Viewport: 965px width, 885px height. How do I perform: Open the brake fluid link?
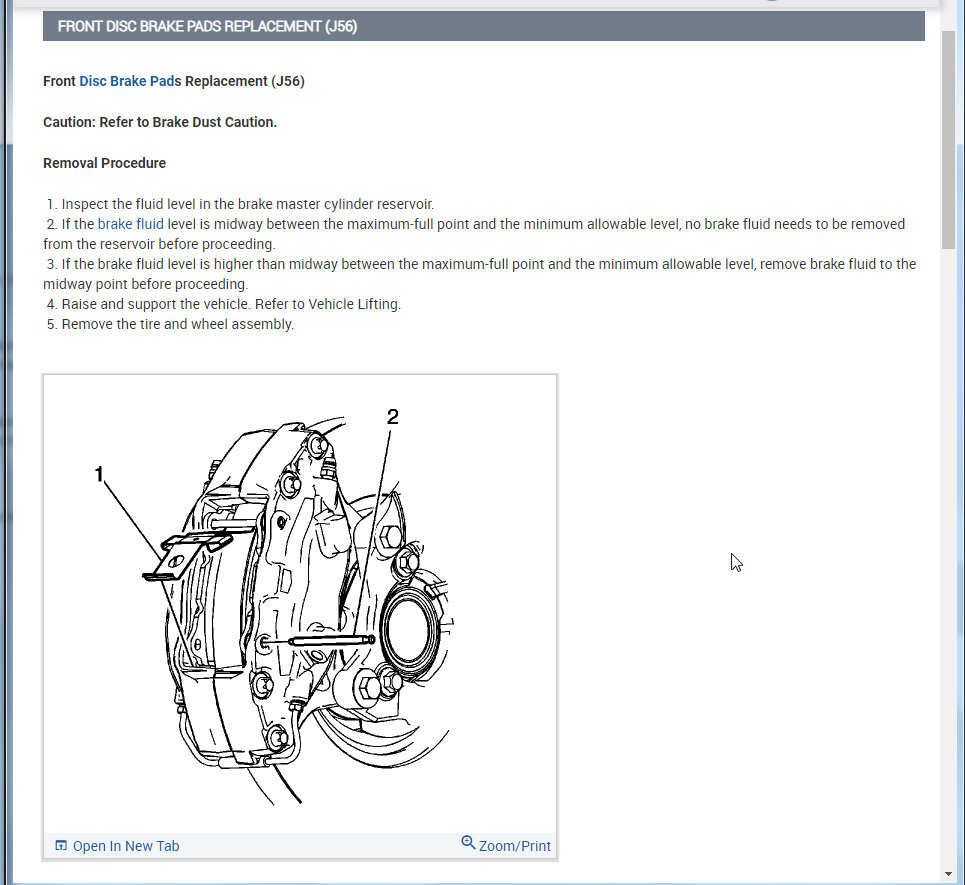coord(130,224)
